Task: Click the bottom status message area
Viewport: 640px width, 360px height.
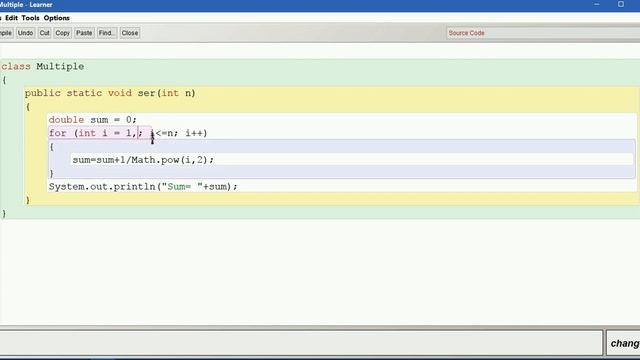Action: click(x=301, y=343)
